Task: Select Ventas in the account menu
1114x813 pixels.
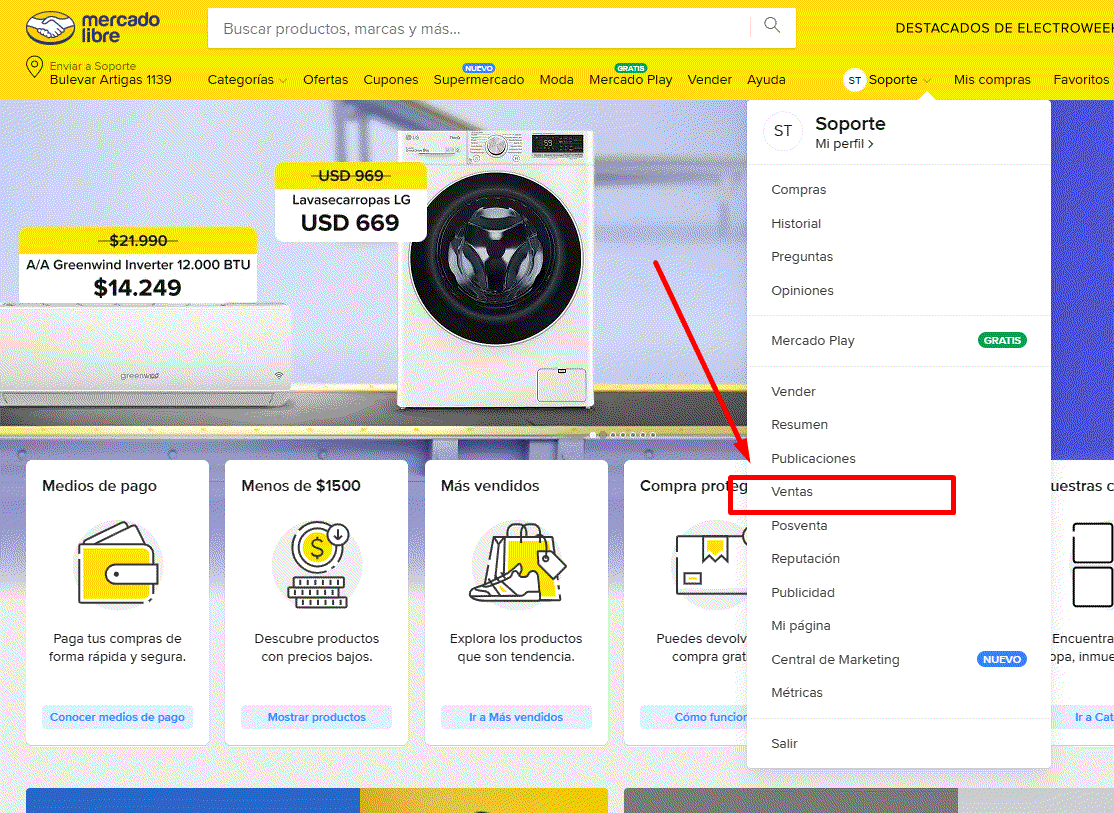Action: 791,492
